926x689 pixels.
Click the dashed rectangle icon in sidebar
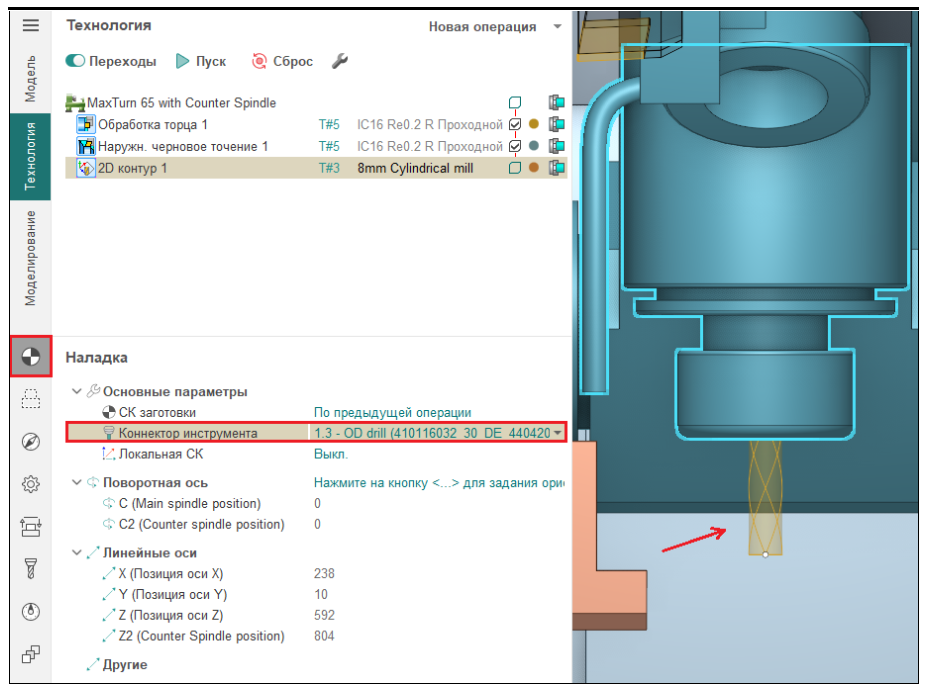[x=31, y=399]
